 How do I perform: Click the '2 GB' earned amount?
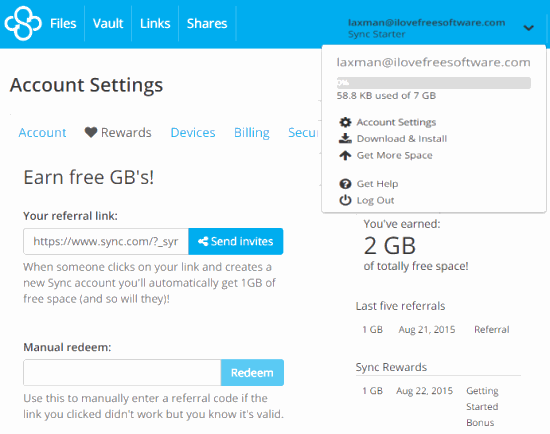pyautogui.click(x=390, y=245)
